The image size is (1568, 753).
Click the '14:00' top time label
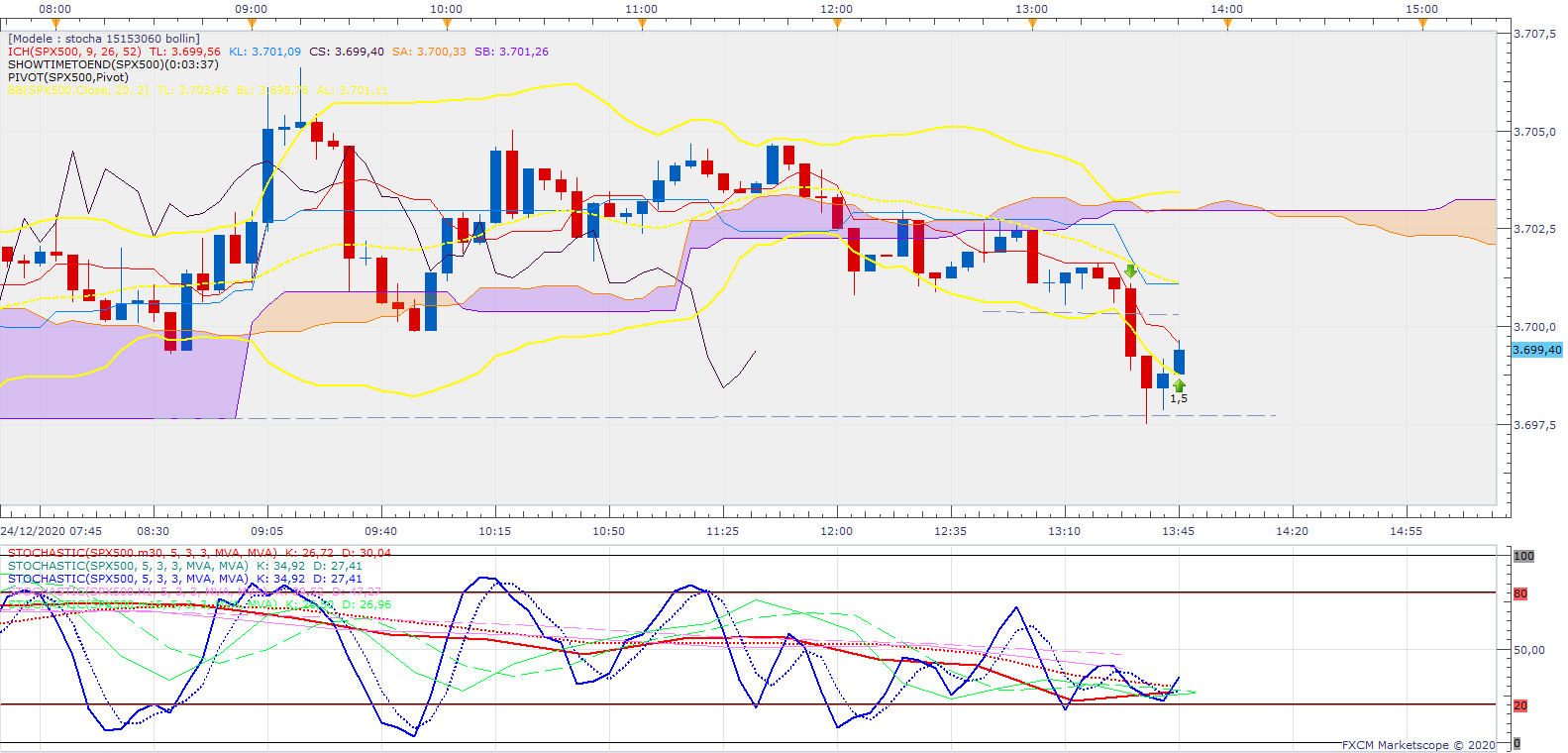tap(1227, 9)
